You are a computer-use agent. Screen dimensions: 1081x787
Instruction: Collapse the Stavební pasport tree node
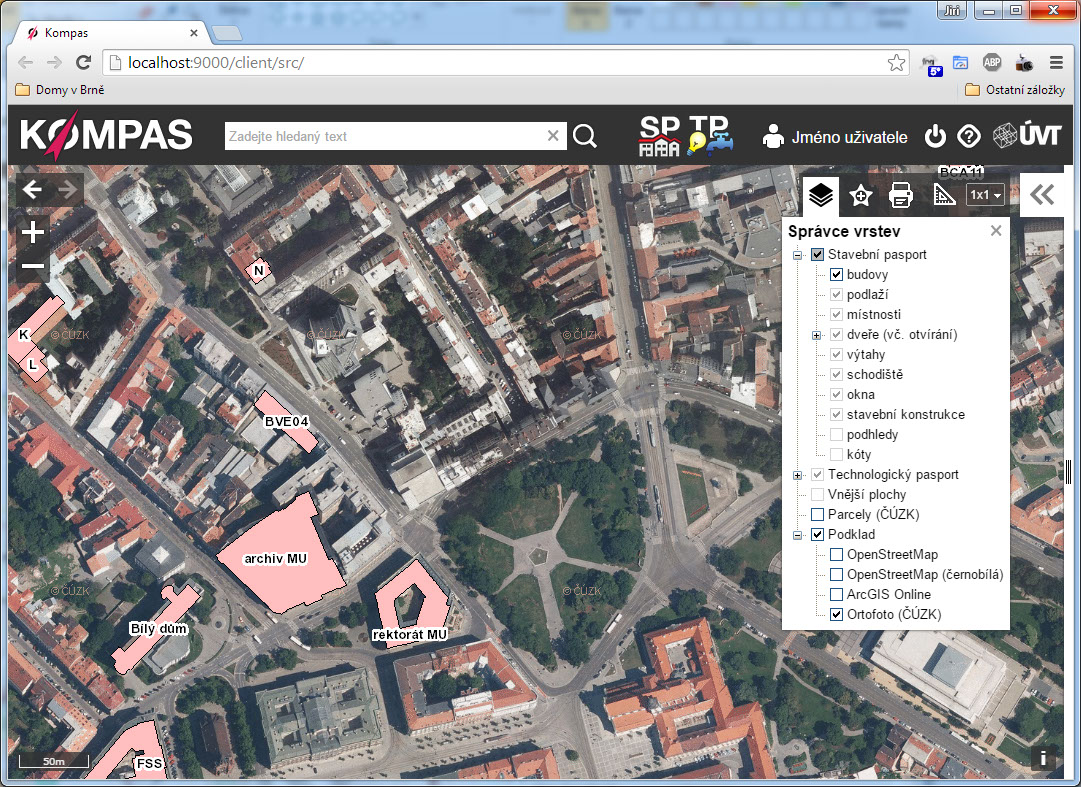[x=798, y=255]
